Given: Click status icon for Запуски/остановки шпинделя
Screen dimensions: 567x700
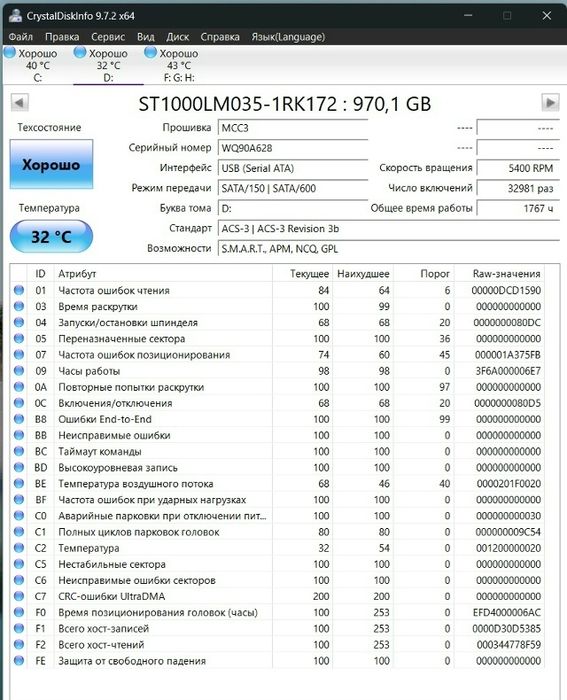Looking at the screenshot, I should [x=19, y=322].
